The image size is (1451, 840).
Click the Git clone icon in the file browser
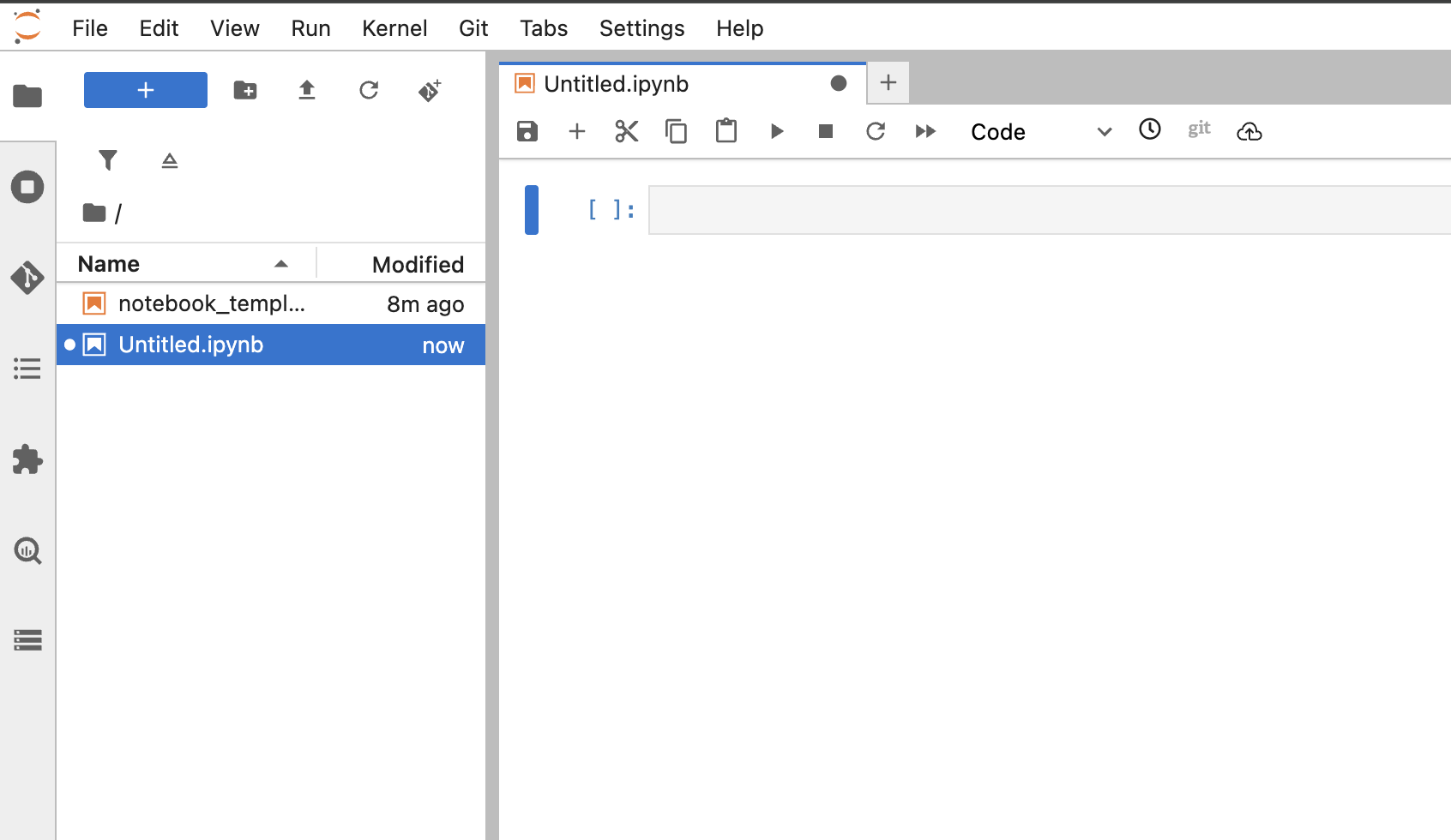click(430, 90)
